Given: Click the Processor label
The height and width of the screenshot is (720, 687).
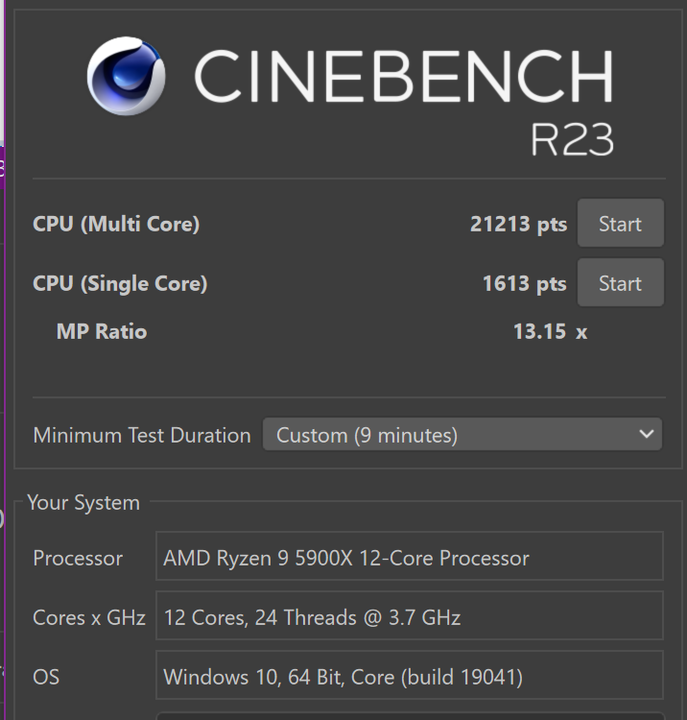Looking at the screenshot, I should point(78,558).
